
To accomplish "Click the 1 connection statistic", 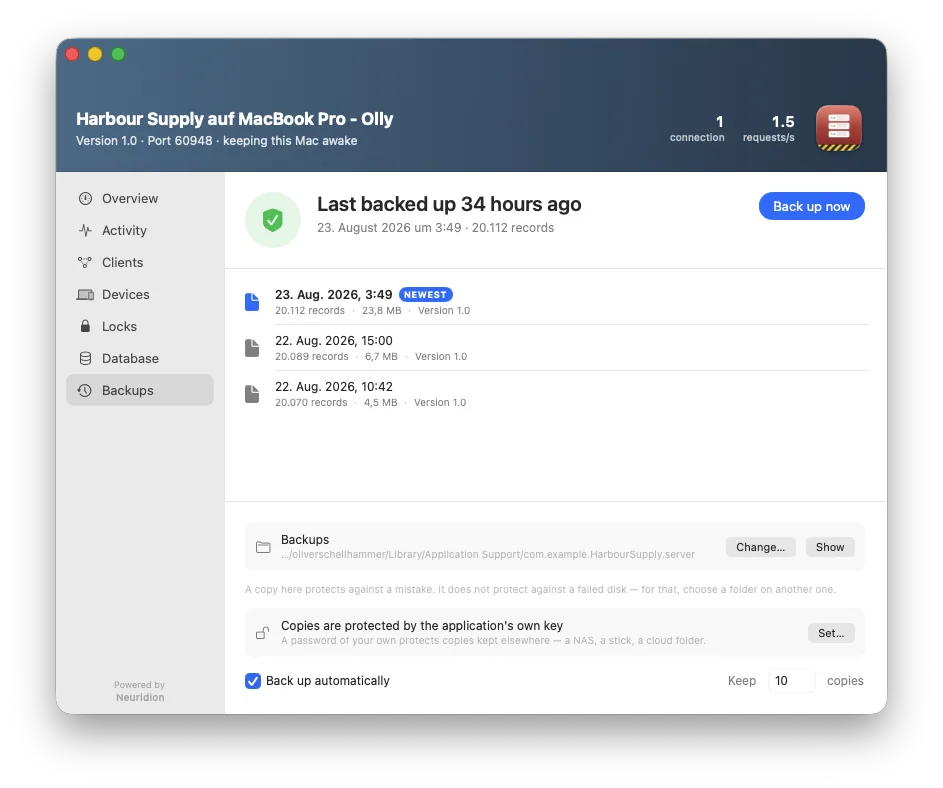I will coord(697,129).
